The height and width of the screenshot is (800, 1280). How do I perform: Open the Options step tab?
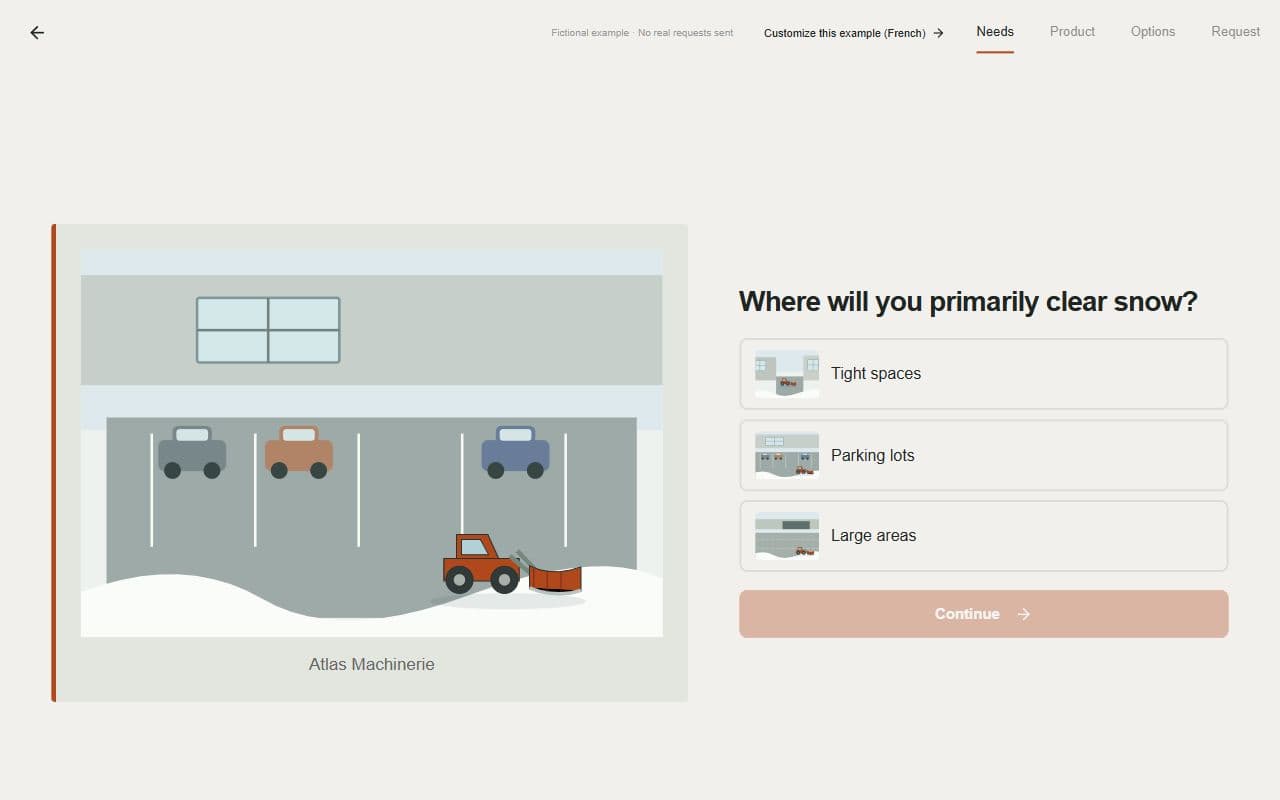point(1153,32)
